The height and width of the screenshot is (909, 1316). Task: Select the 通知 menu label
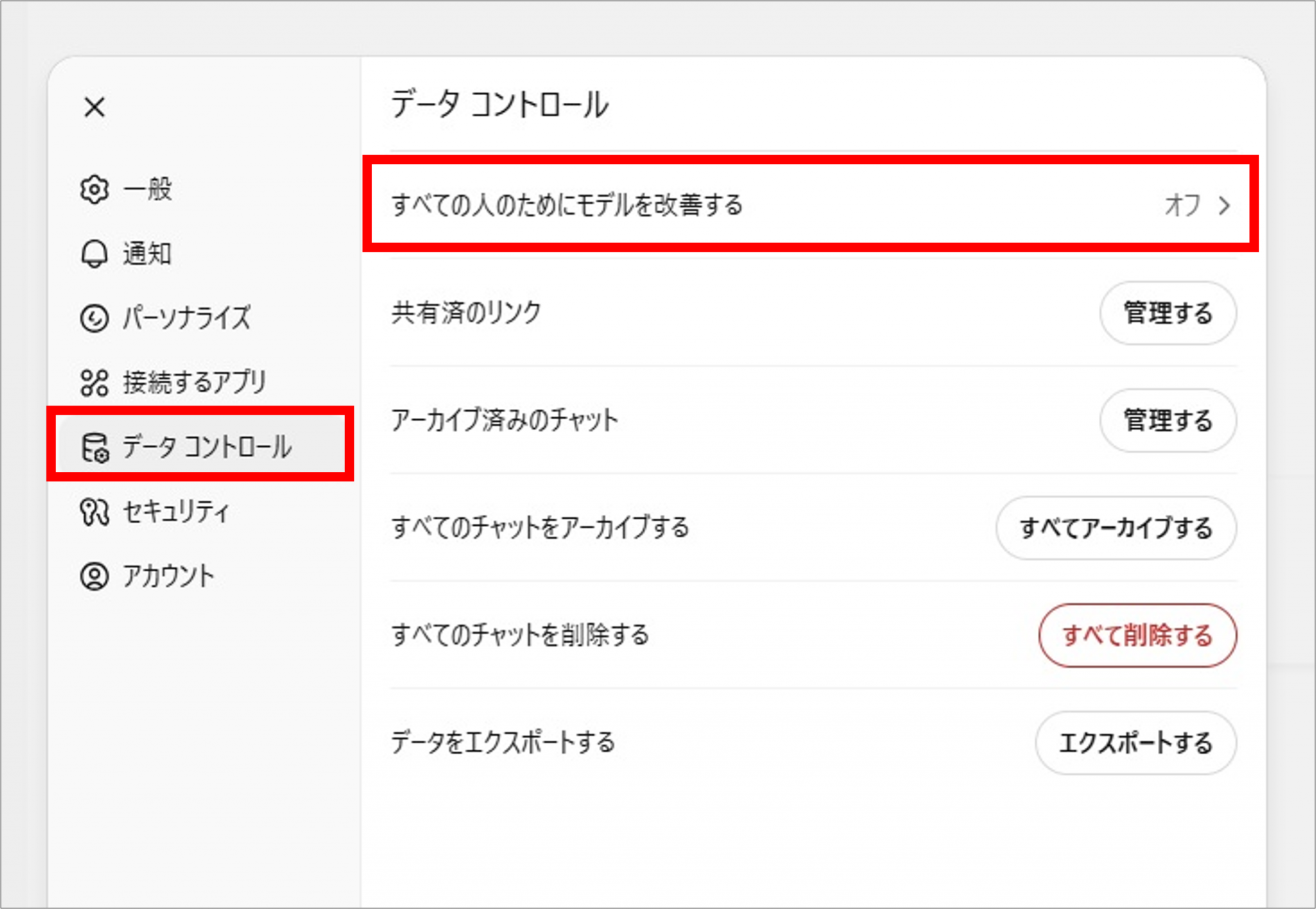(x=147, y=254)
